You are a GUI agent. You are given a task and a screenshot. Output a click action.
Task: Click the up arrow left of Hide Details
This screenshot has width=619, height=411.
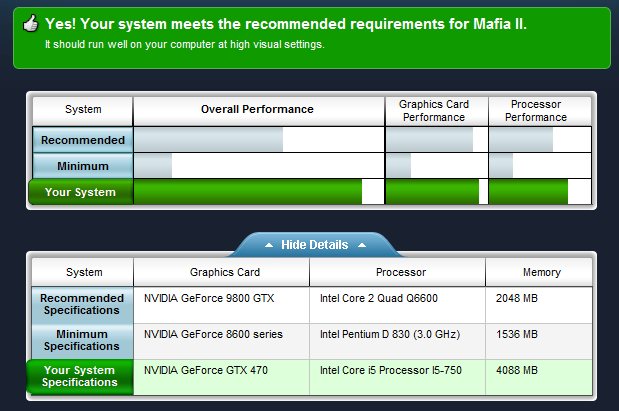tap(269, 245)
